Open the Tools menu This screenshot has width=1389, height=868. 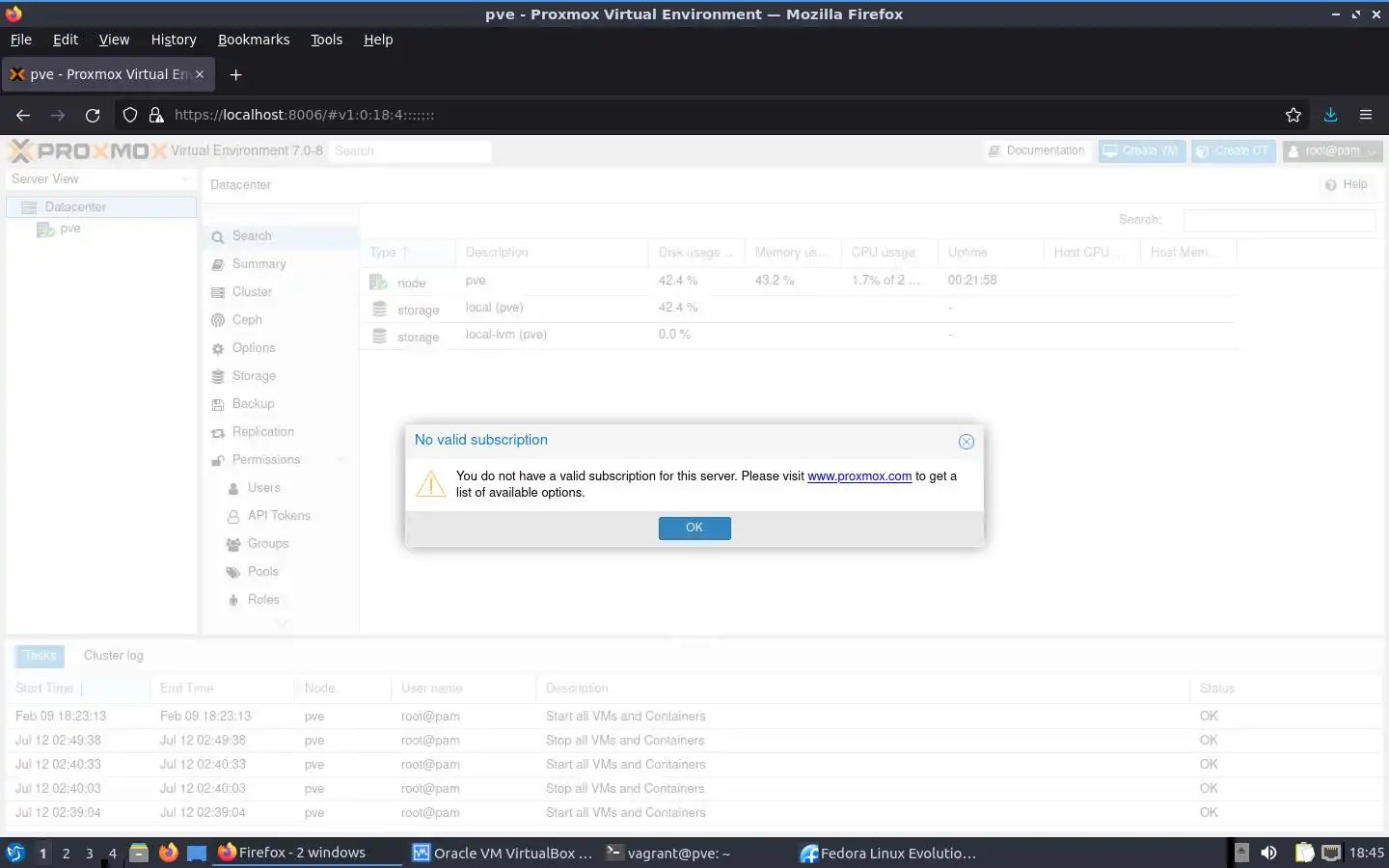[326, 40]
